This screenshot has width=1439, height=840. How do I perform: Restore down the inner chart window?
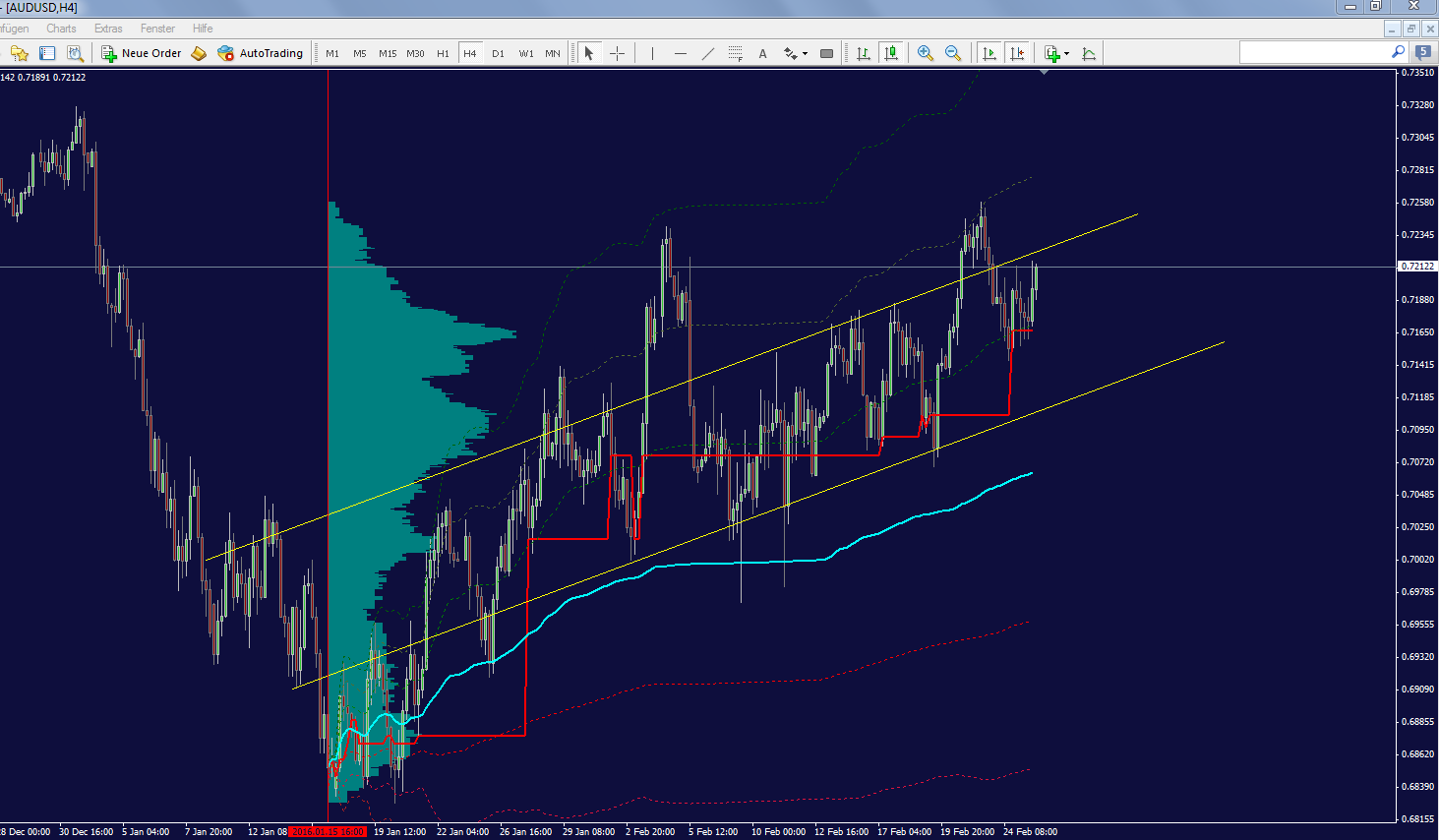tap(1410, 29)
